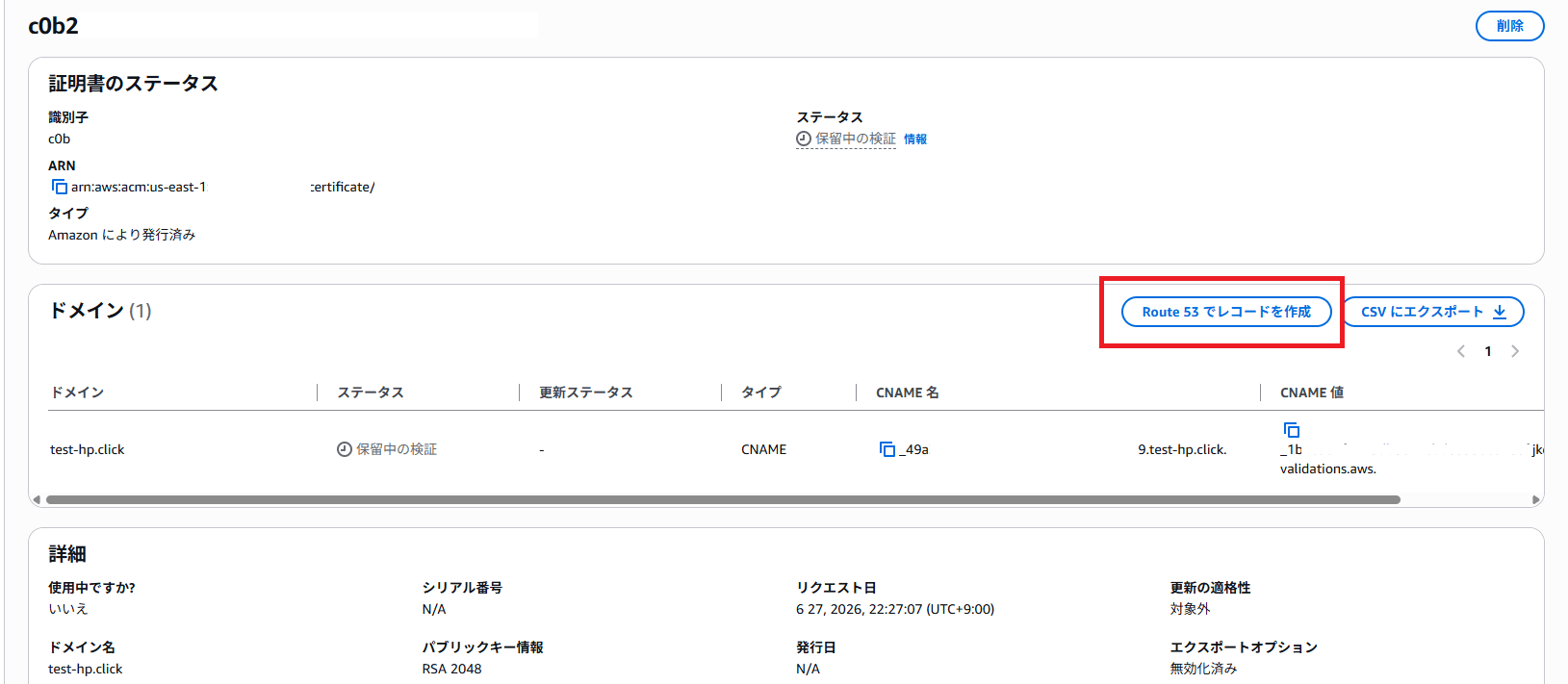Click the clock icon beside the certificate status

pos(804,139)
